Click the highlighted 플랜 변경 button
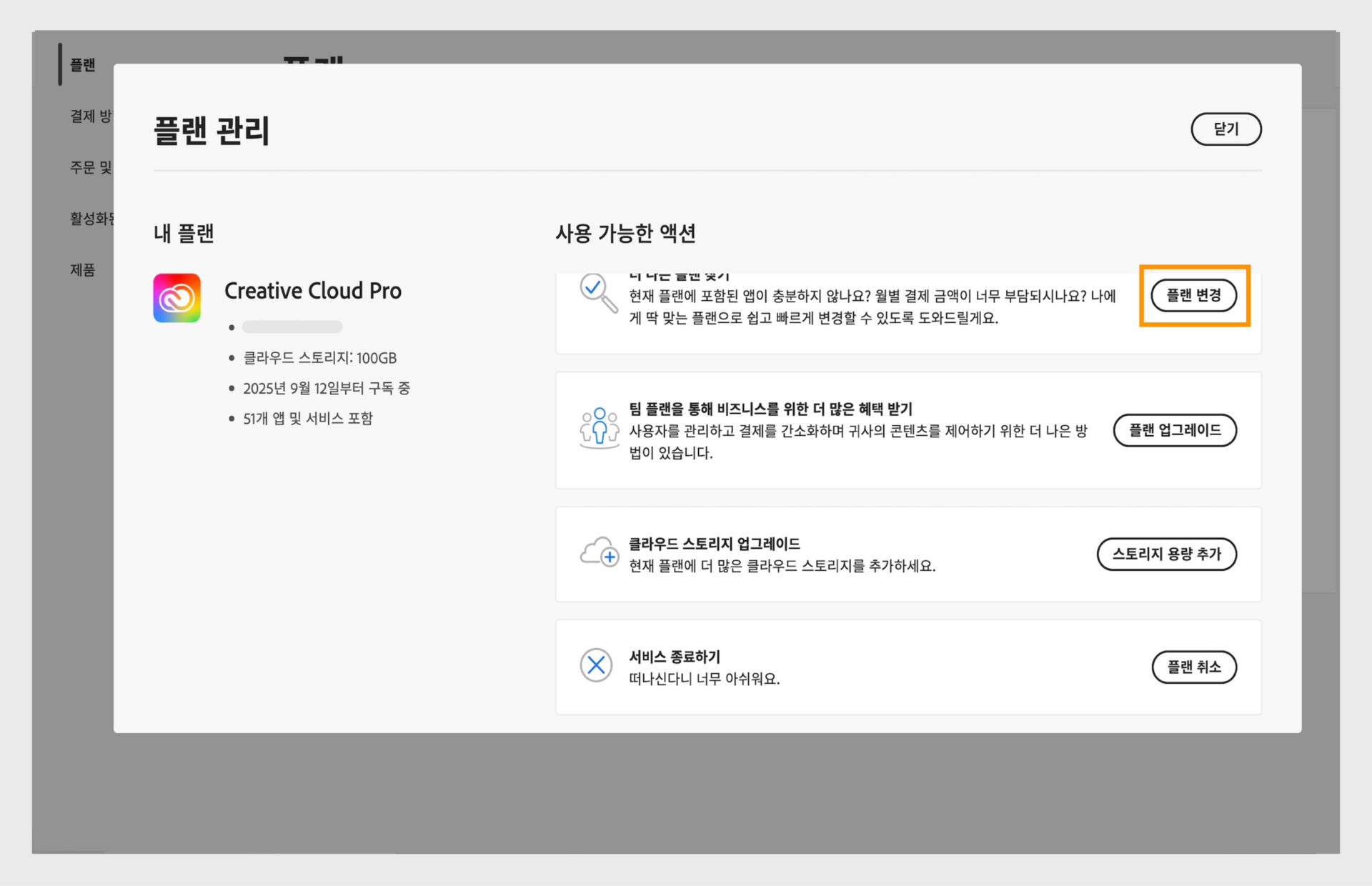This screenshot has width=1372, height=886. (1193, 295)
